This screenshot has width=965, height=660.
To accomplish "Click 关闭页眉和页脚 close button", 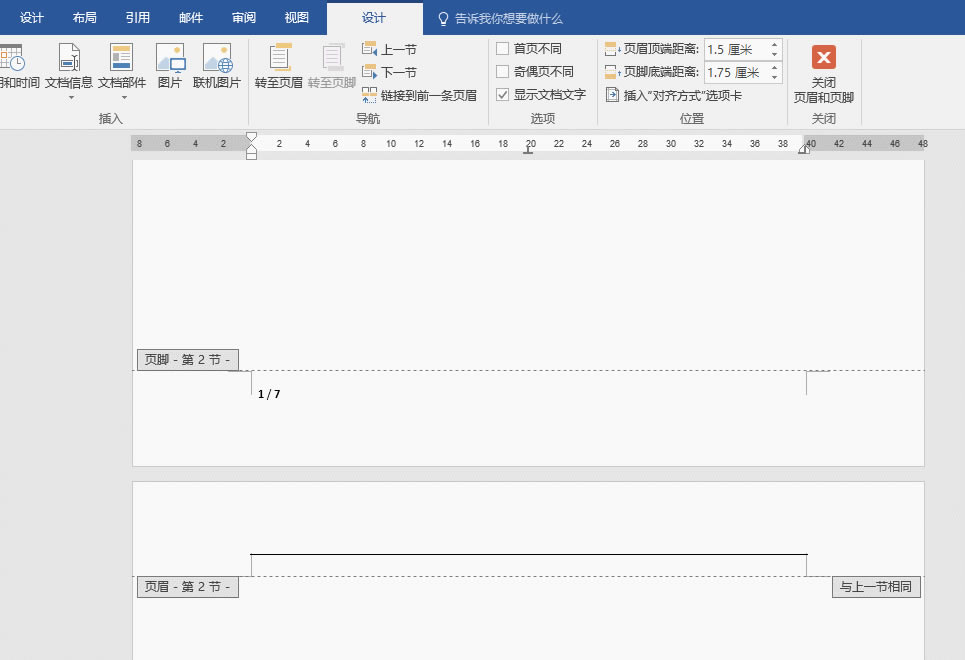I will 823,74.
